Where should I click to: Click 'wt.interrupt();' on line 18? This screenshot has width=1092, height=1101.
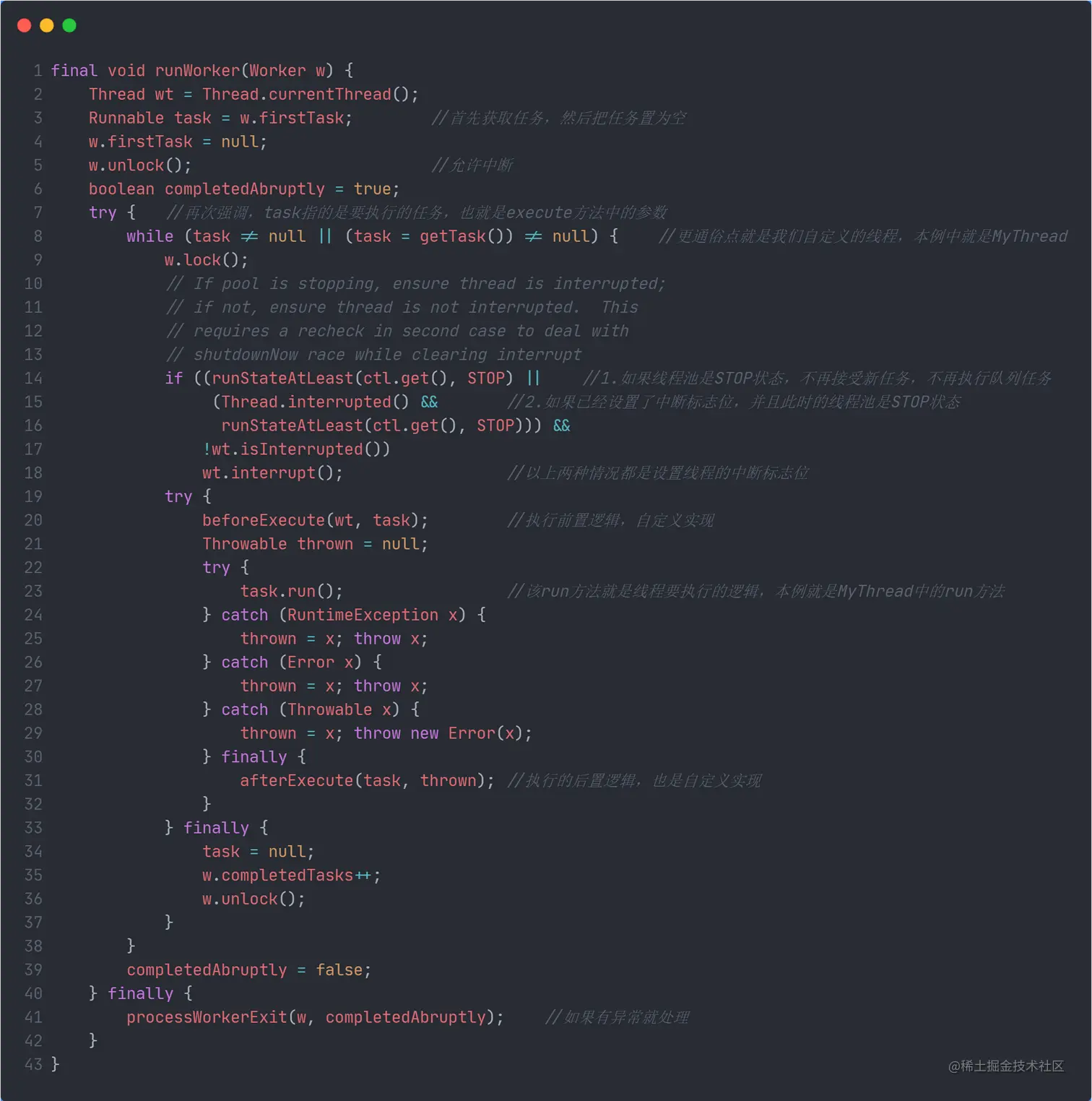click(x=273, y=472)
